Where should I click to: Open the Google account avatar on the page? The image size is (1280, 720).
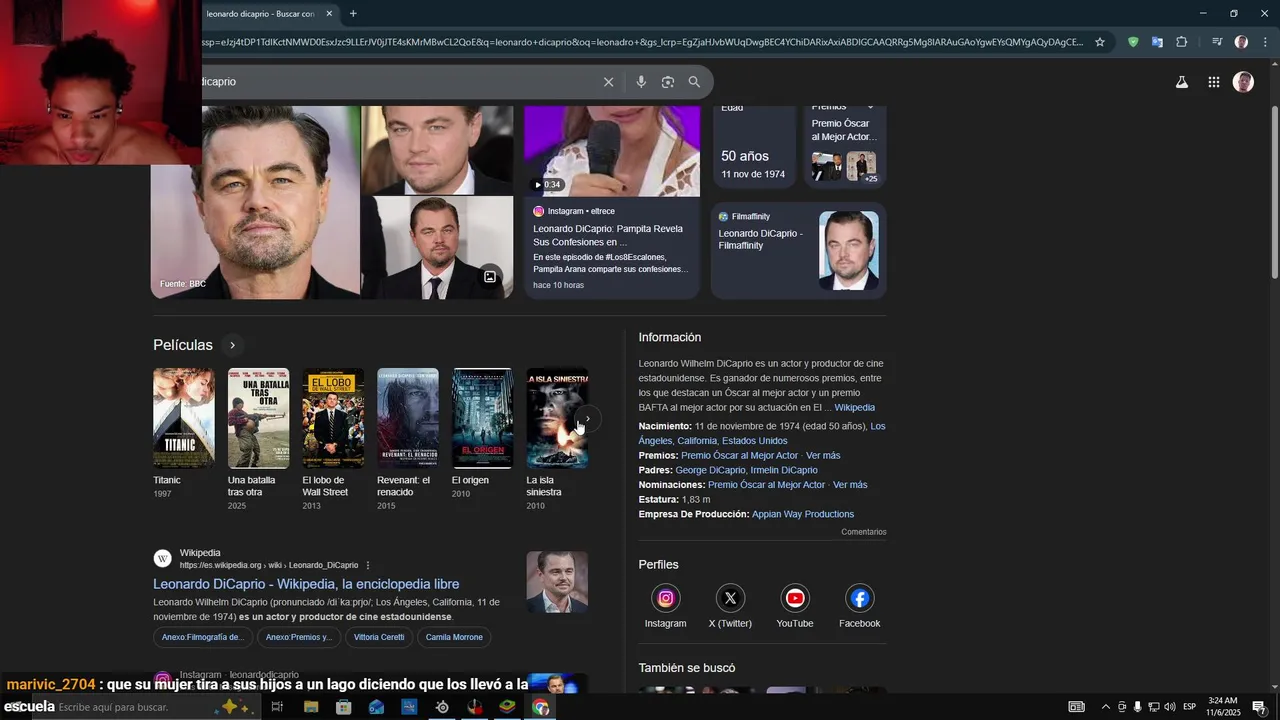(1243, 82)
